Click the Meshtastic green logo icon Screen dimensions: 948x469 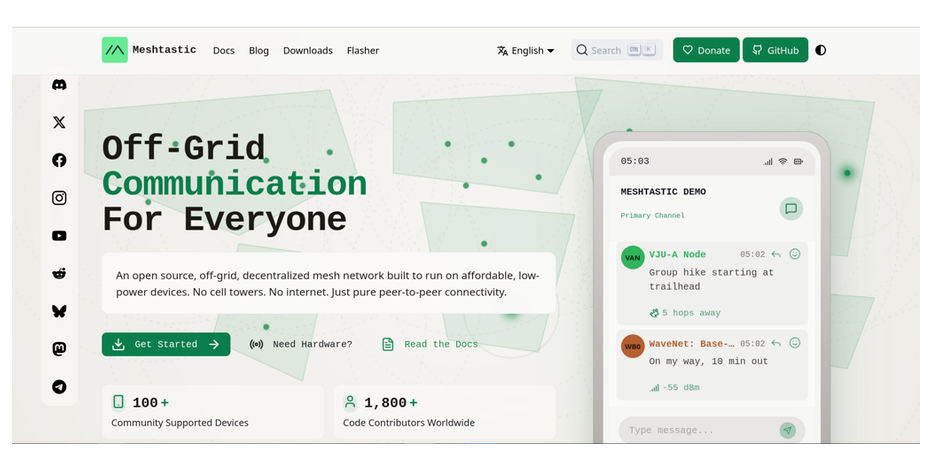[115, 50]
